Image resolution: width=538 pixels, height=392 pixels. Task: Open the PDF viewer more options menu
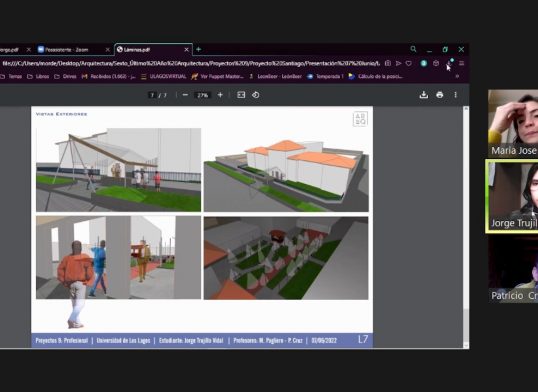(455, 95)
